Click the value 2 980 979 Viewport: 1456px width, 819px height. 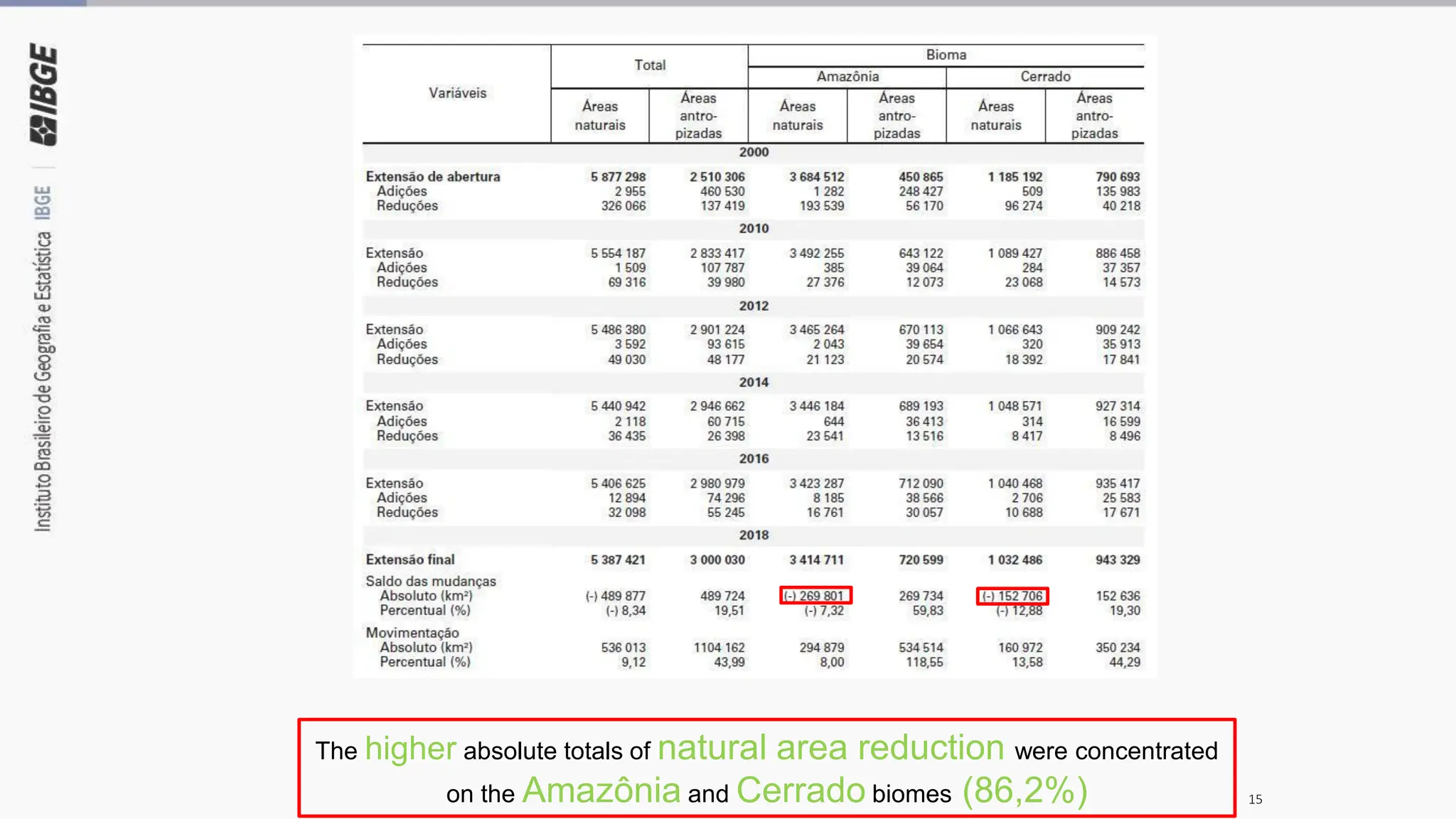[x=717, y=483]
